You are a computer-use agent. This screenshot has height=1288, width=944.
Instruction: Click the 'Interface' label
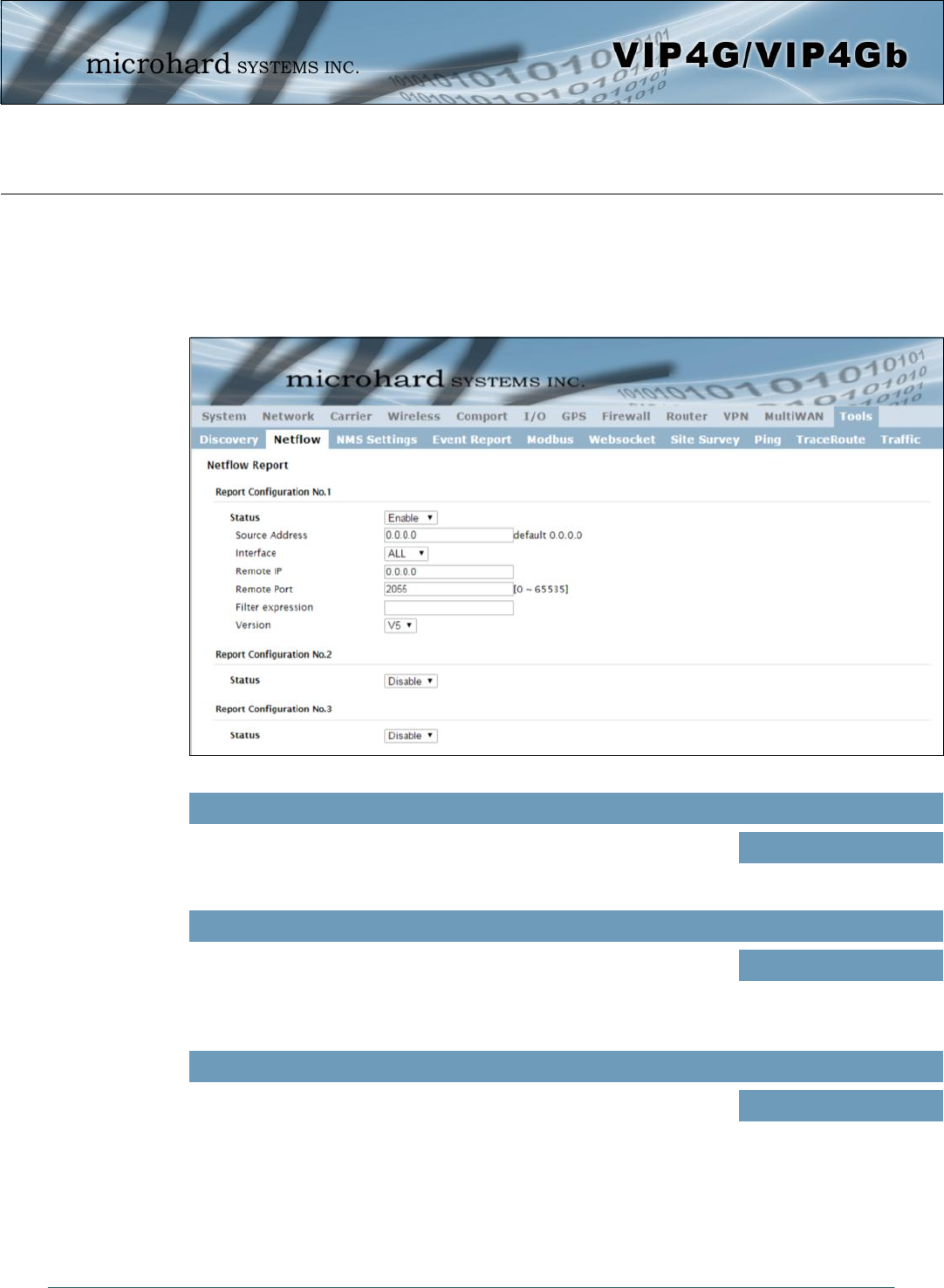[x=256, y=554]
